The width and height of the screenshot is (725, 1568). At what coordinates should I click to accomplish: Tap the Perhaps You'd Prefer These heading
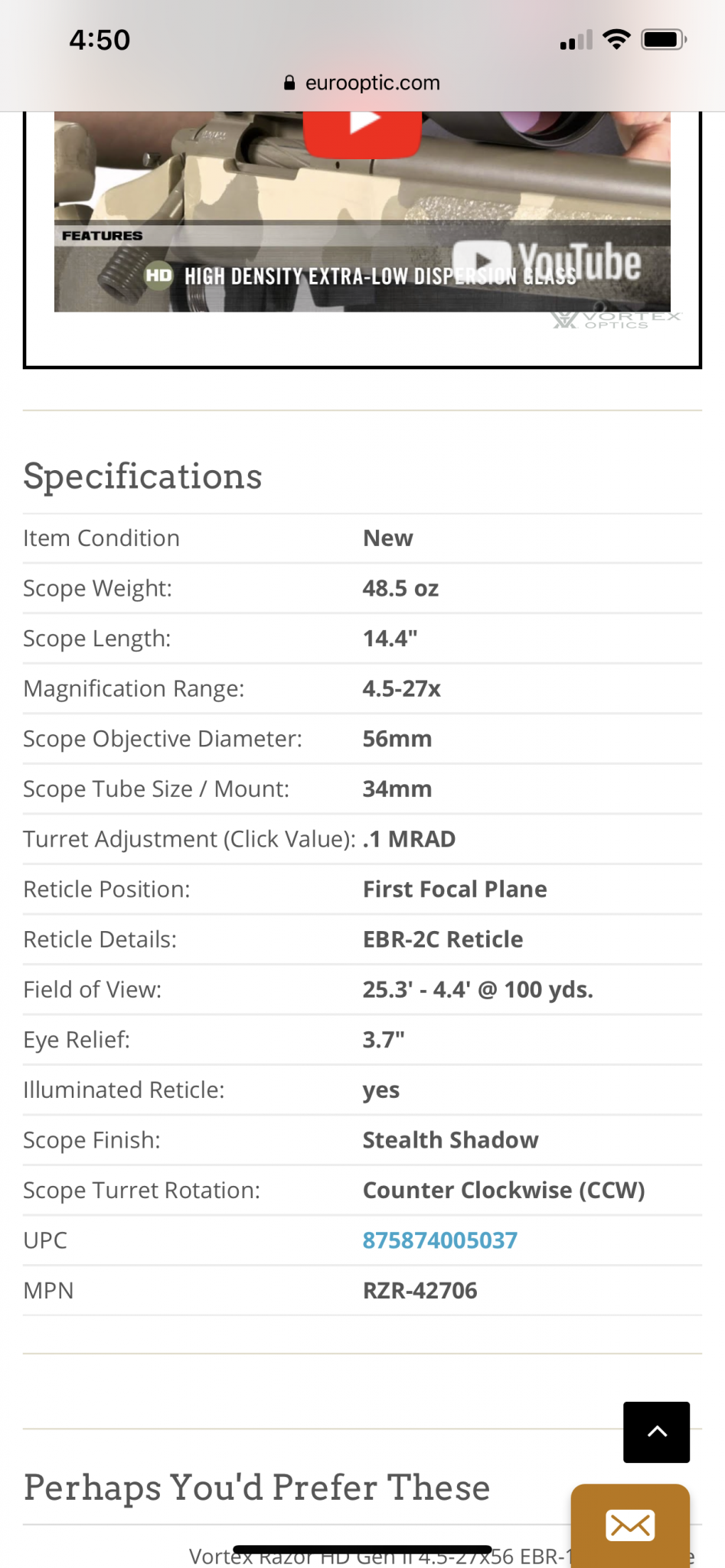point(256,1487)
